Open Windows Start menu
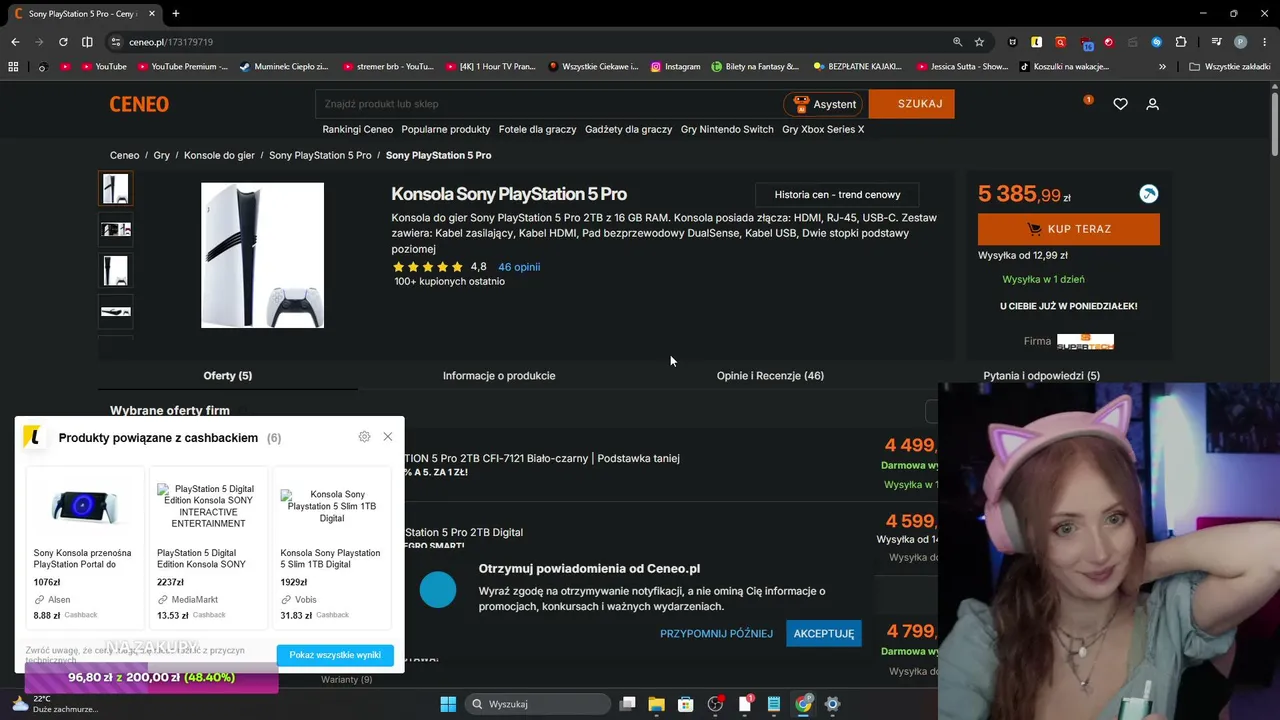Image resolution: width=1280 pixels, height=720 pixels. coord(448,704)
